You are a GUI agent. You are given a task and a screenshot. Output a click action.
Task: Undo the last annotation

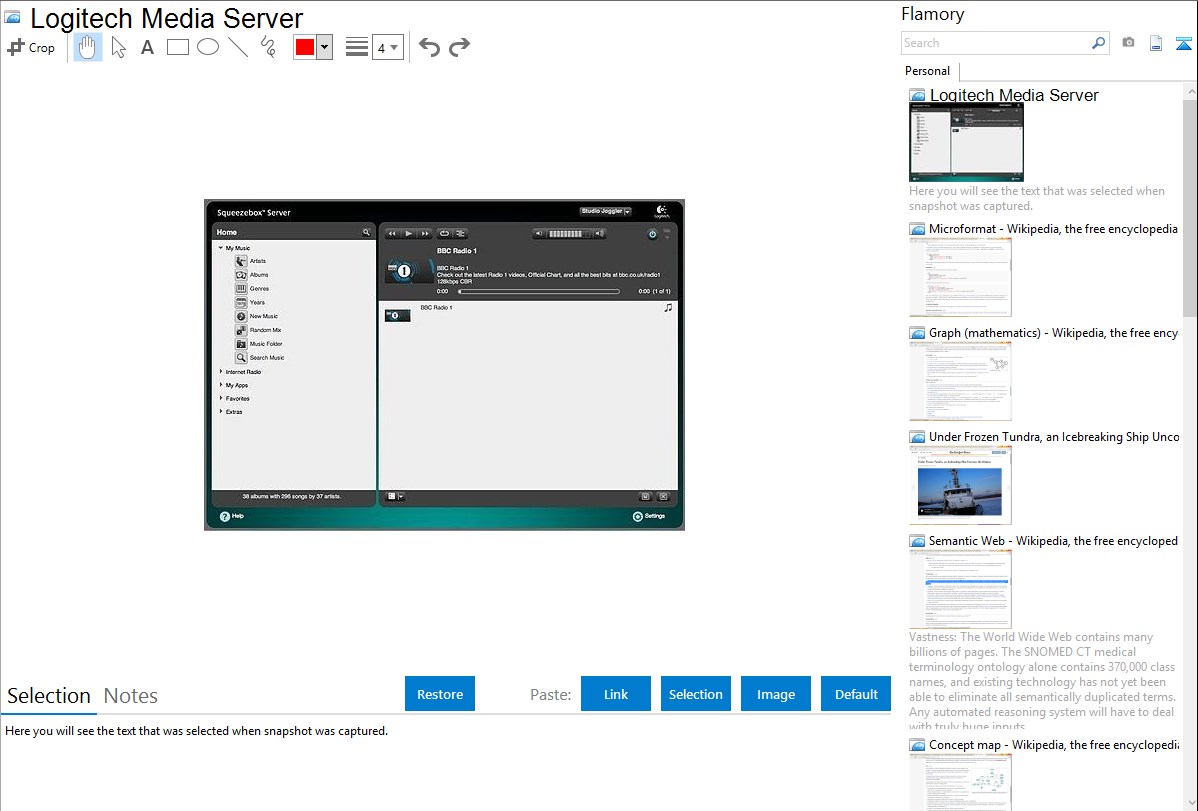point(429,47)
